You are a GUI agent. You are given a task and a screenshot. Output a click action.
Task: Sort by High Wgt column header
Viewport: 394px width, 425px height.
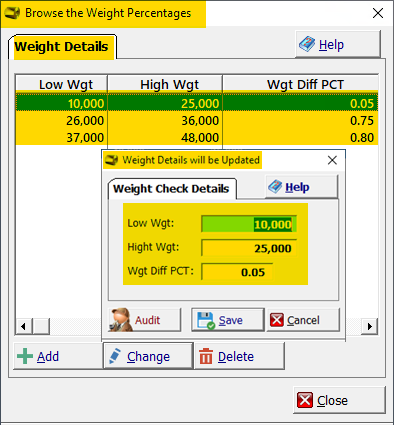[165, 84]
